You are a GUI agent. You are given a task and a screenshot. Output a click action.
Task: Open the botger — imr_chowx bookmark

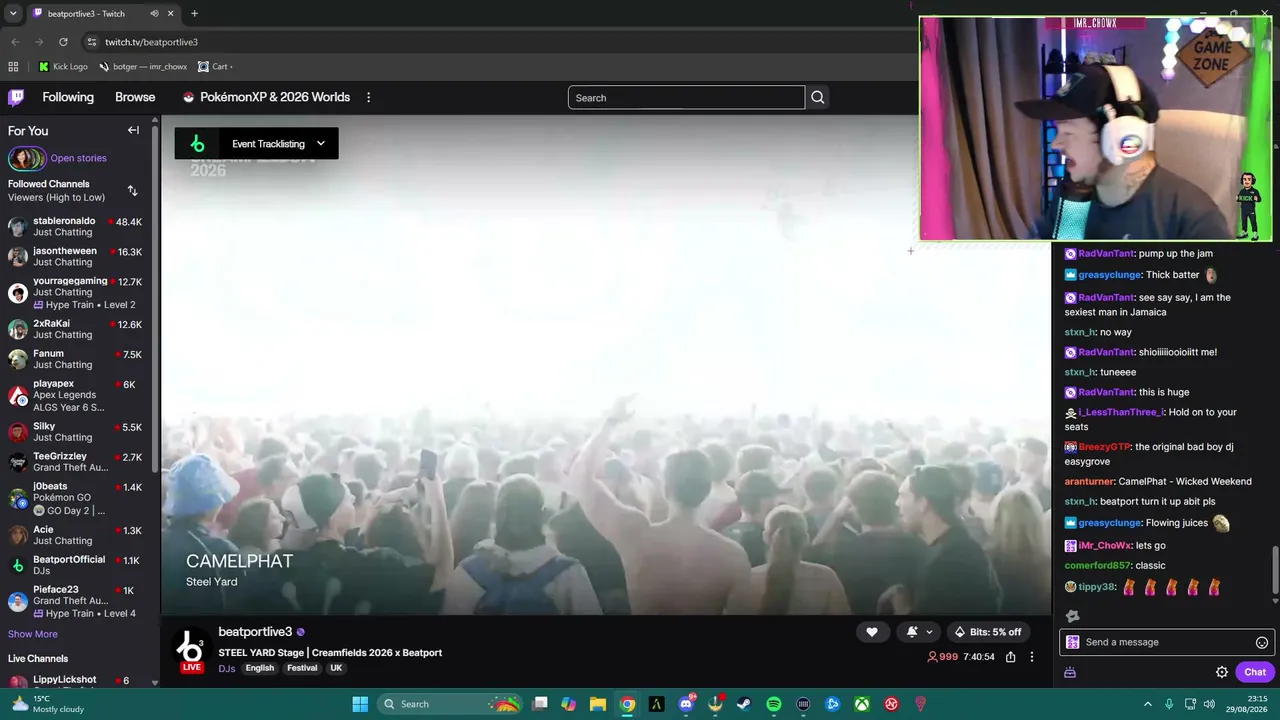(143, 67)
